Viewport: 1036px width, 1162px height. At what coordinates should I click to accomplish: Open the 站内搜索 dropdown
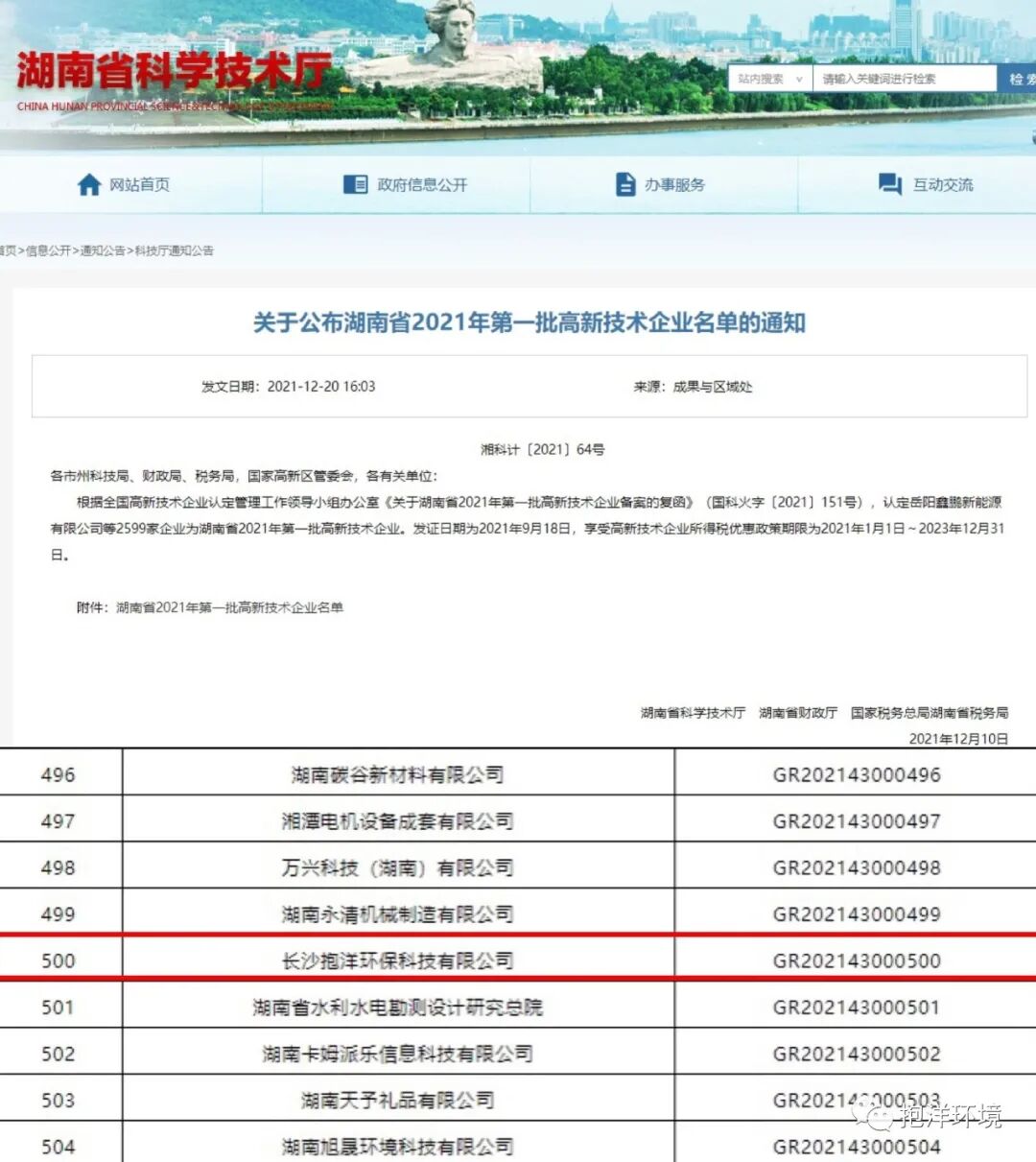763,79
